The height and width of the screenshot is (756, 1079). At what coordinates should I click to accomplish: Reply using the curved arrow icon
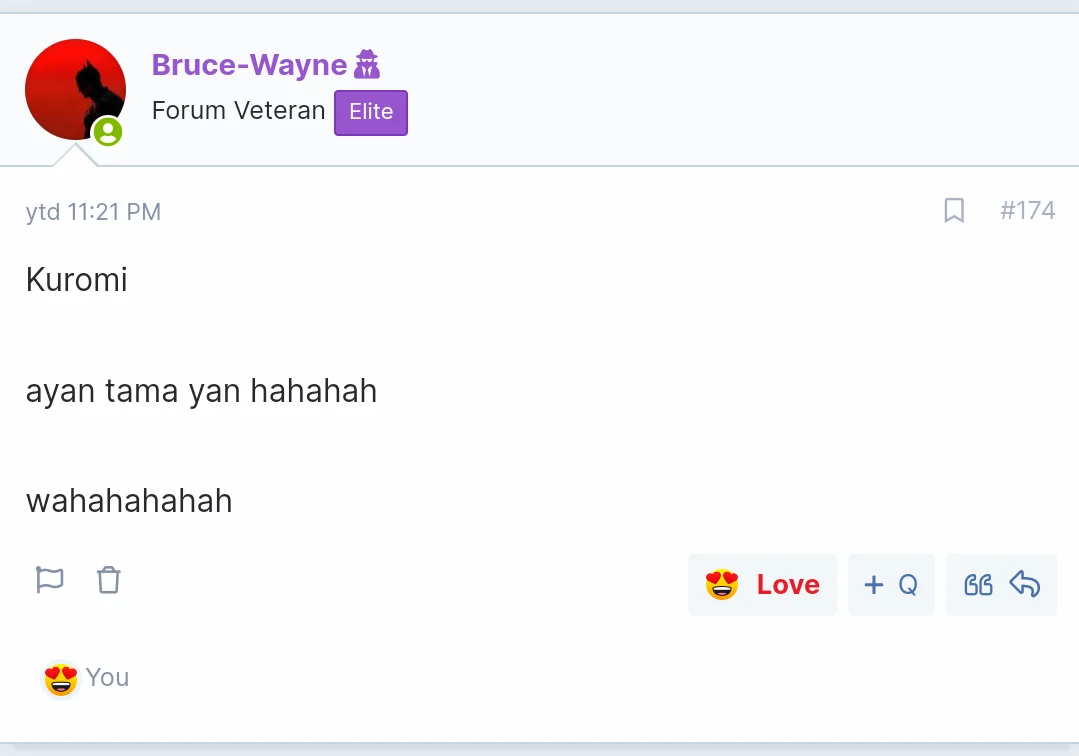coord(1025,584)
